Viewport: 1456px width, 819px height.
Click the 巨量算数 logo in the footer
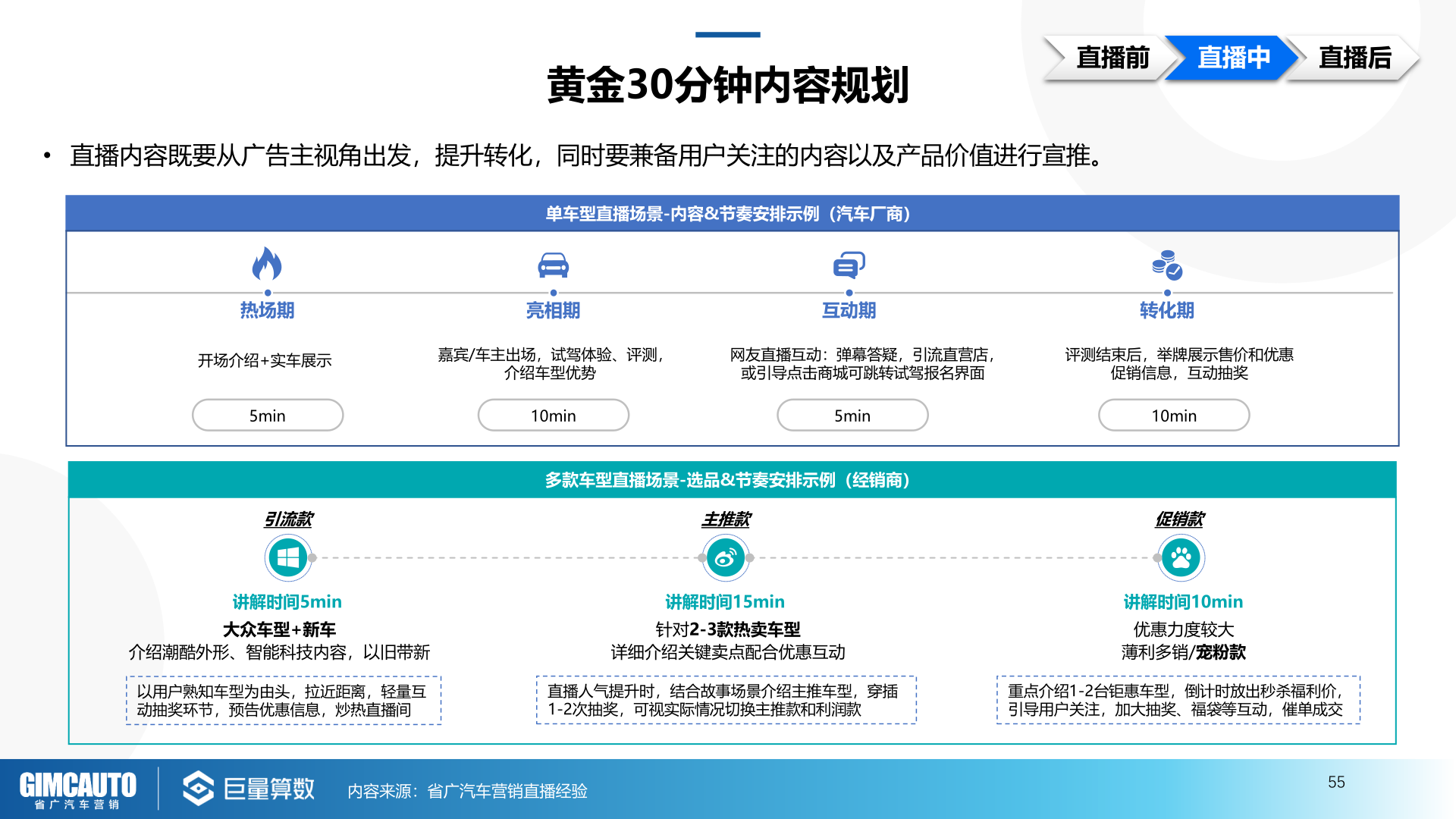click(249, 789)
